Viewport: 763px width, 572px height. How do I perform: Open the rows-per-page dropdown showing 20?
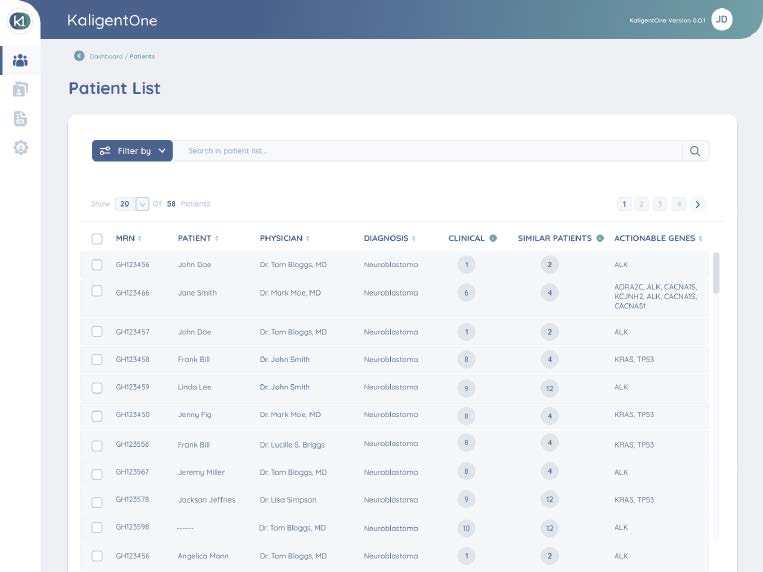tap(141, 204)
